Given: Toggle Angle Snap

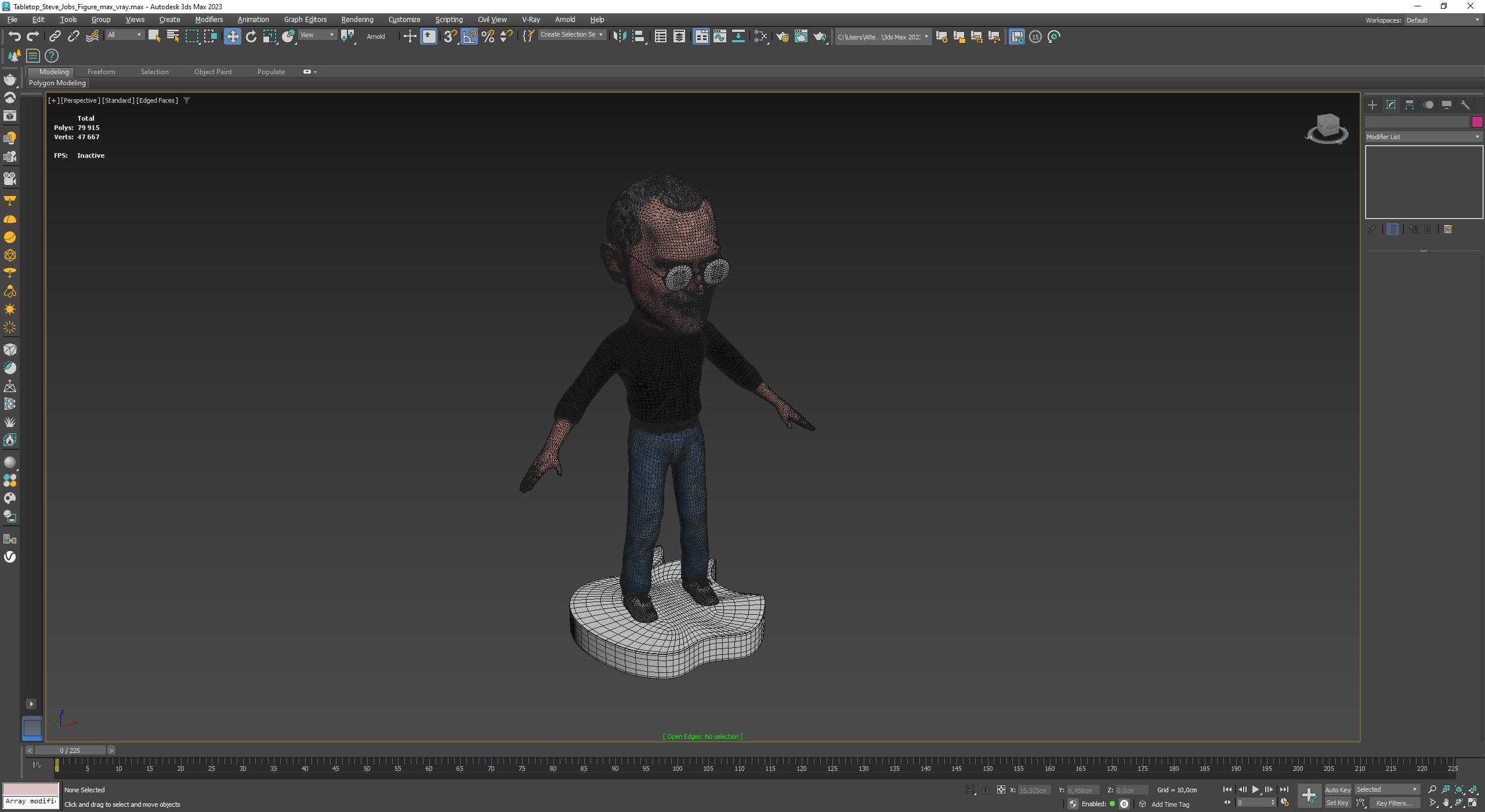Looking at the screenshot, I should click(x=469, y=37).
